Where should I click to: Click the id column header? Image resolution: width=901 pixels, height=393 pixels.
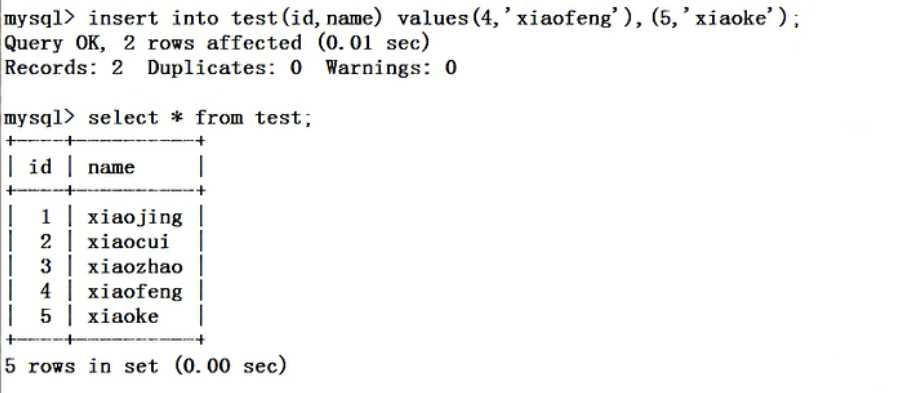pyautogui.click(x=40, y=167)
